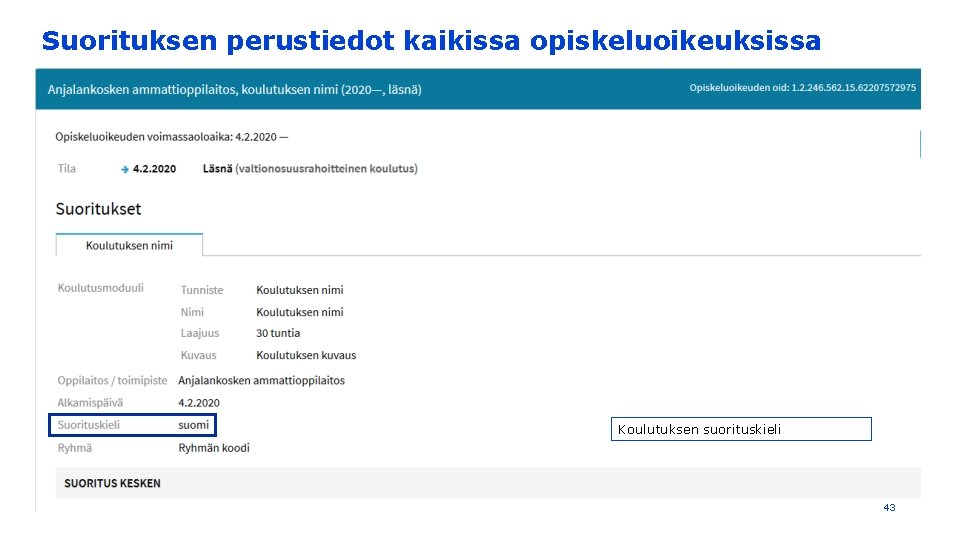Click the Koulutusmoduuli label

(100, 288)
